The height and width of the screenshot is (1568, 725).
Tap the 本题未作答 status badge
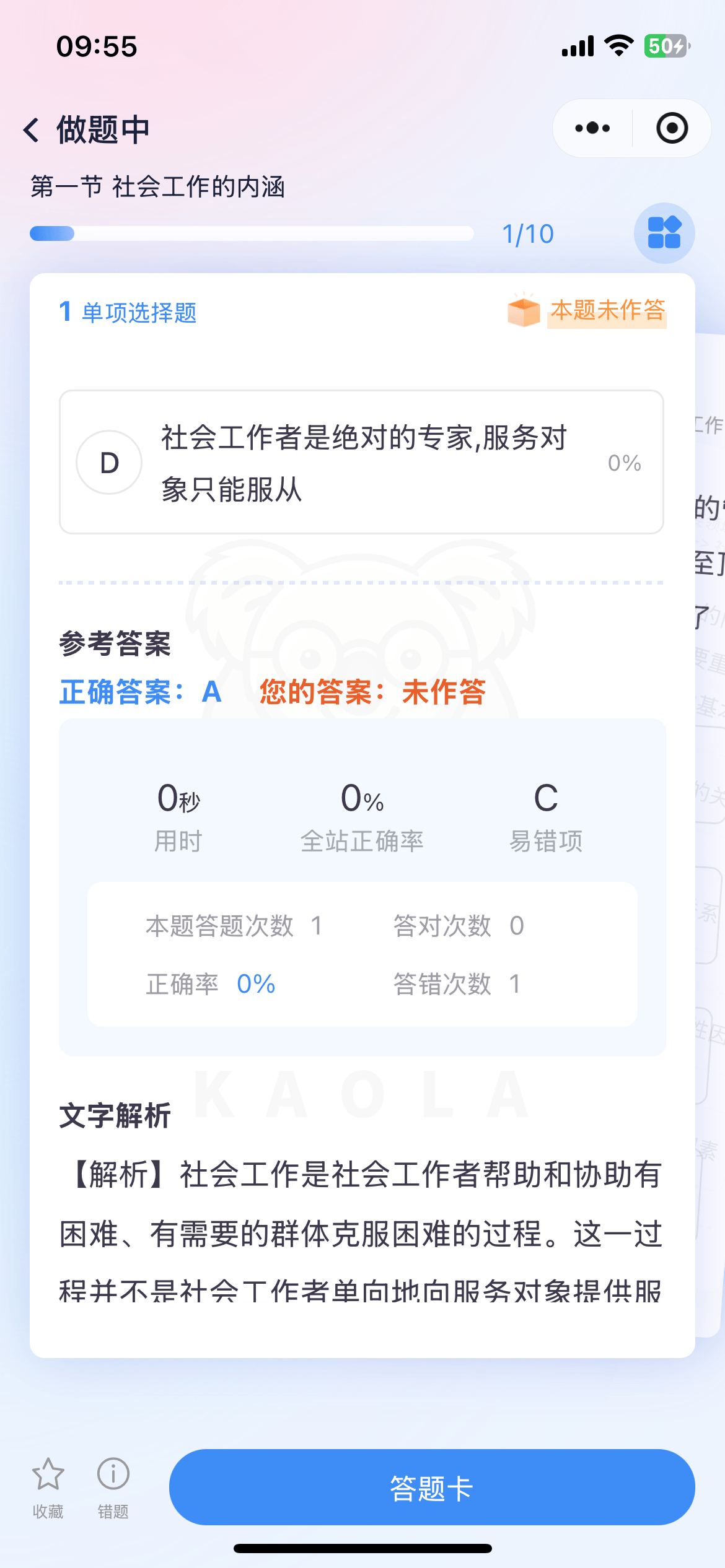tap(607, 311)
